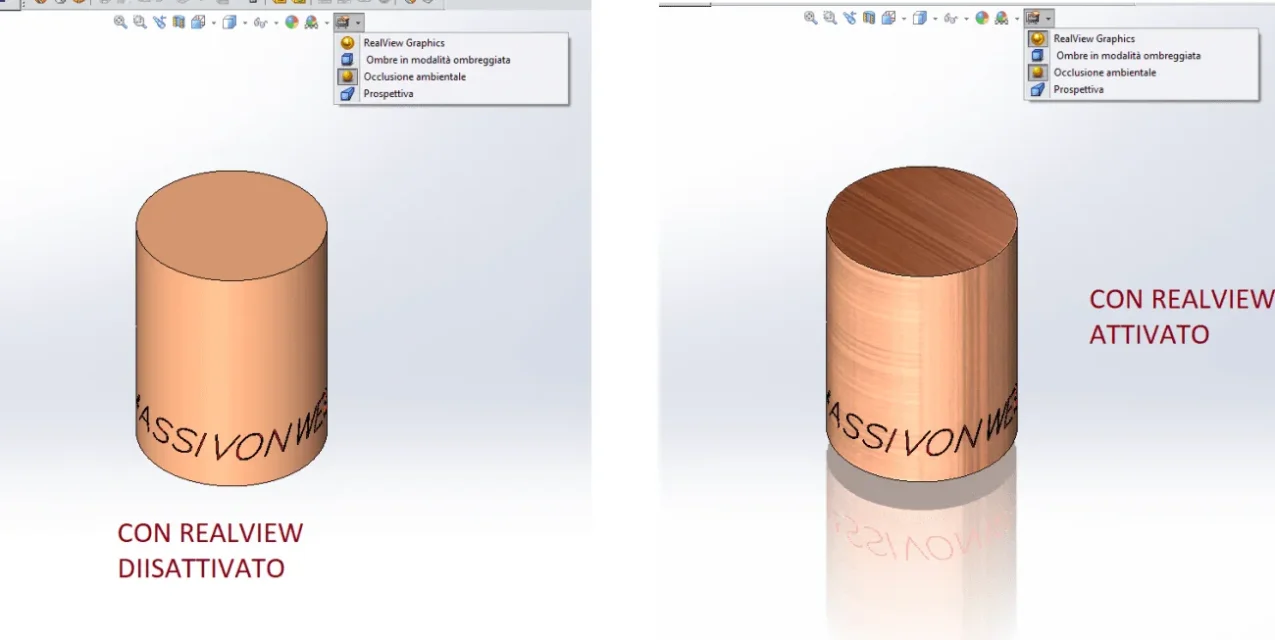The width and height of the screenshot is (1275, 640).
Task: Collapse View Settings arrow in RealView-attivato screenshot
Action: tap(1048, 19)
